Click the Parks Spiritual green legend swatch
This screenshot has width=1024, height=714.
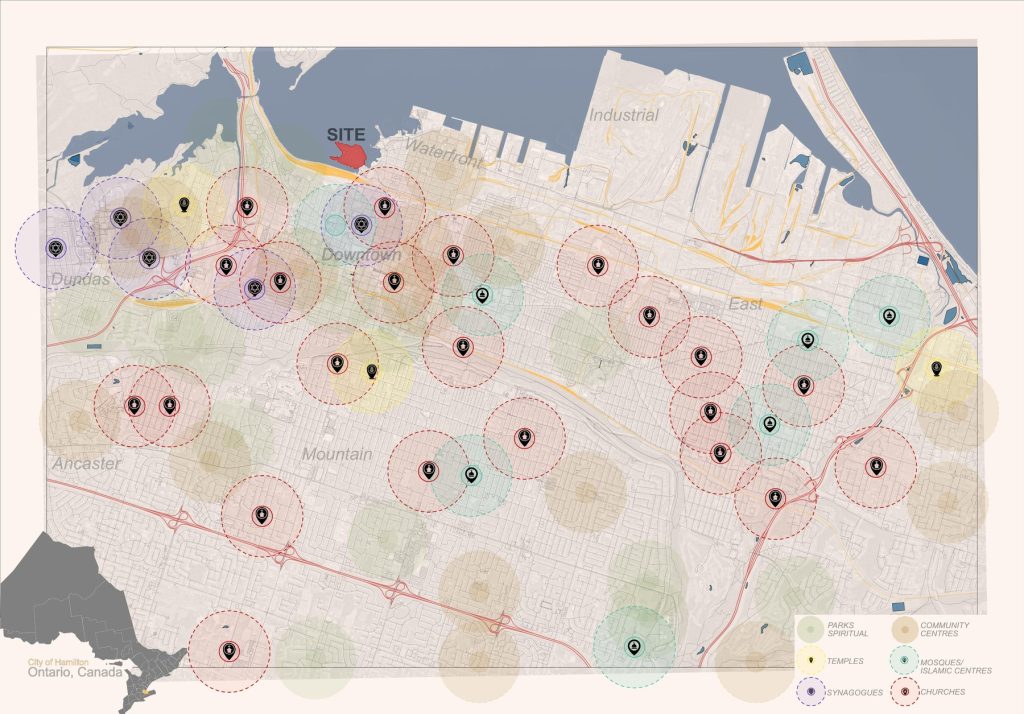click(811, 630)
